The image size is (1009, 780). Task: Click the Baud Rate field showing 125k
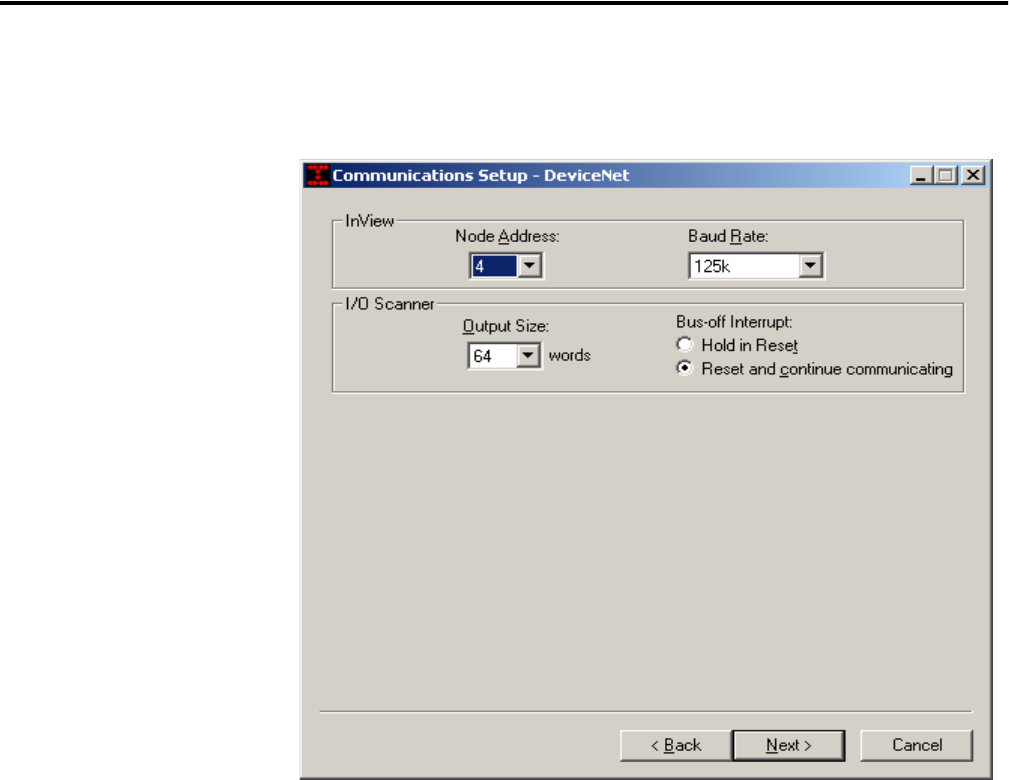click(745, 266)
